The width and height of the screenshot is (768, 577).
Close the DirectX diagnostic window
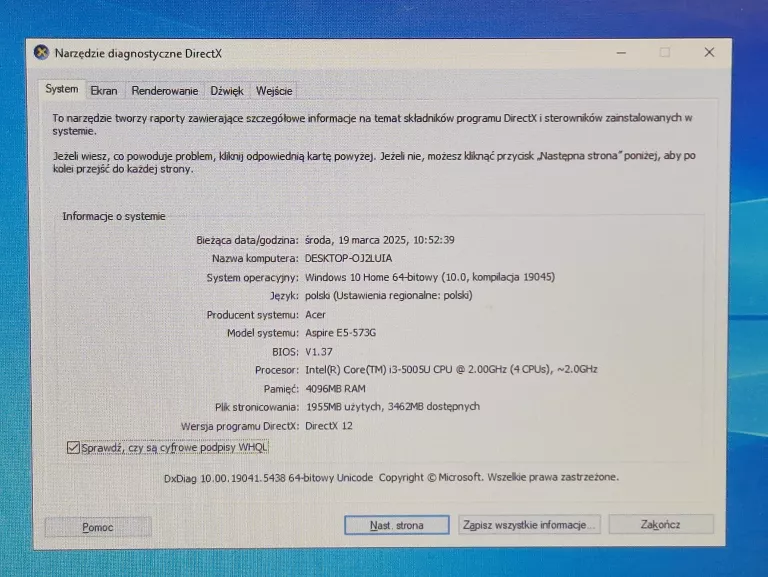[709, 52]
